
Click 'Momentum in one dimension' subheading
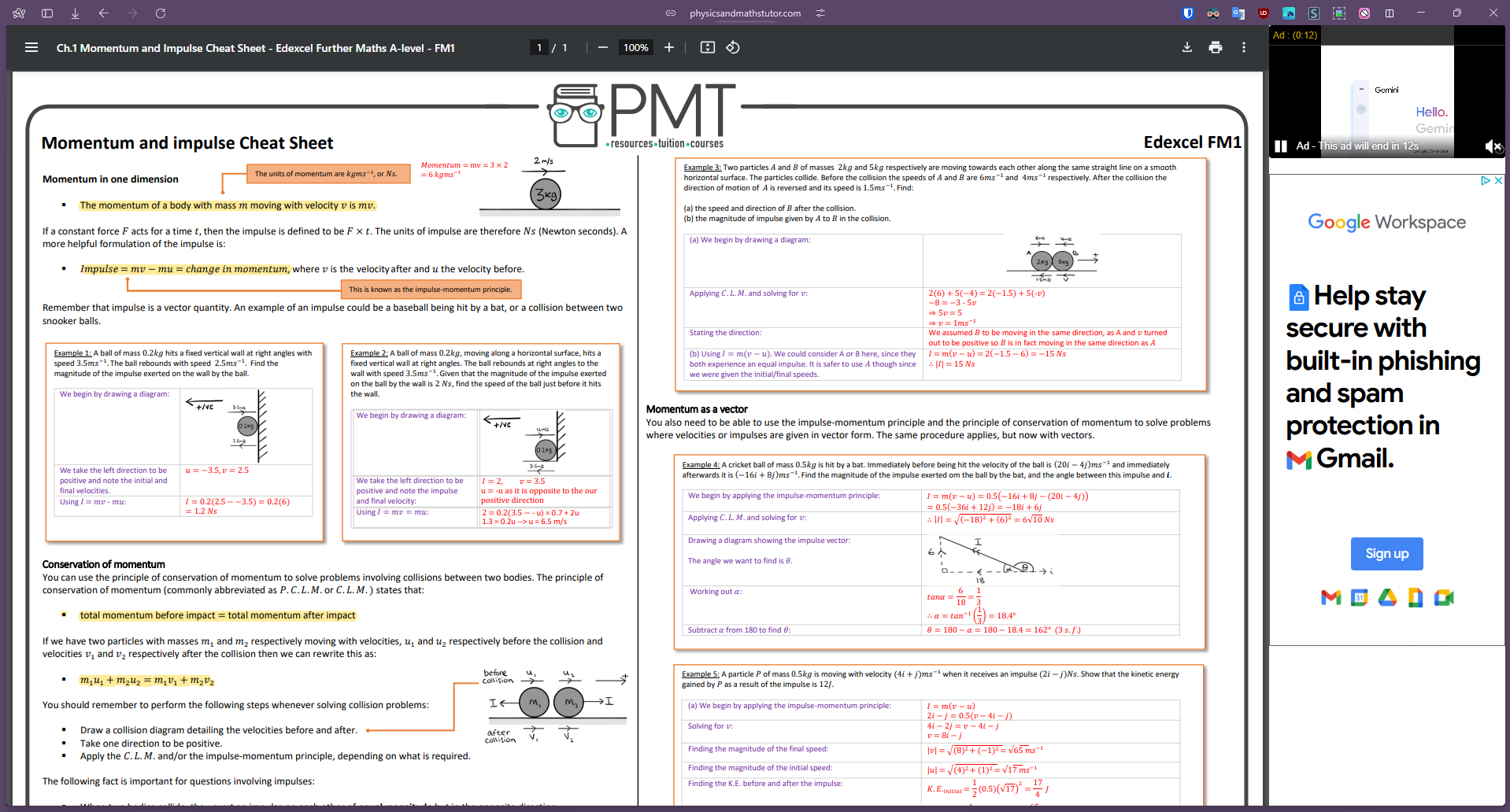coord(110,179)
